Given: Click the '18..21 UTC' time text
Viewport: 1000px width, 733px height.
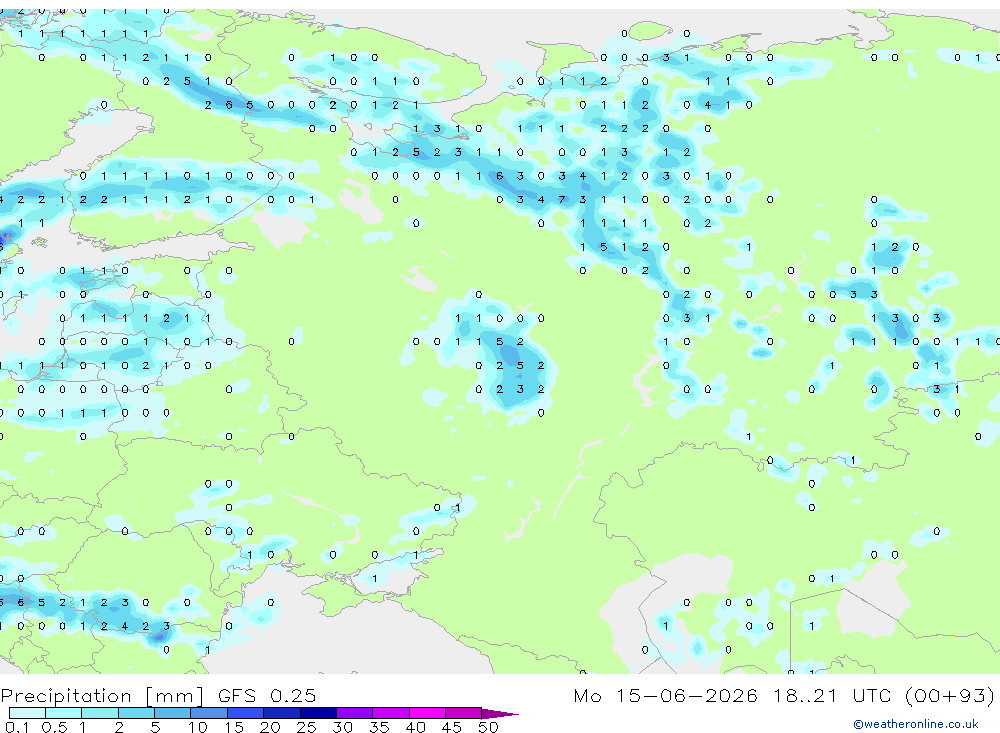Looking at the screenshot, I should [x=833, y=695].
